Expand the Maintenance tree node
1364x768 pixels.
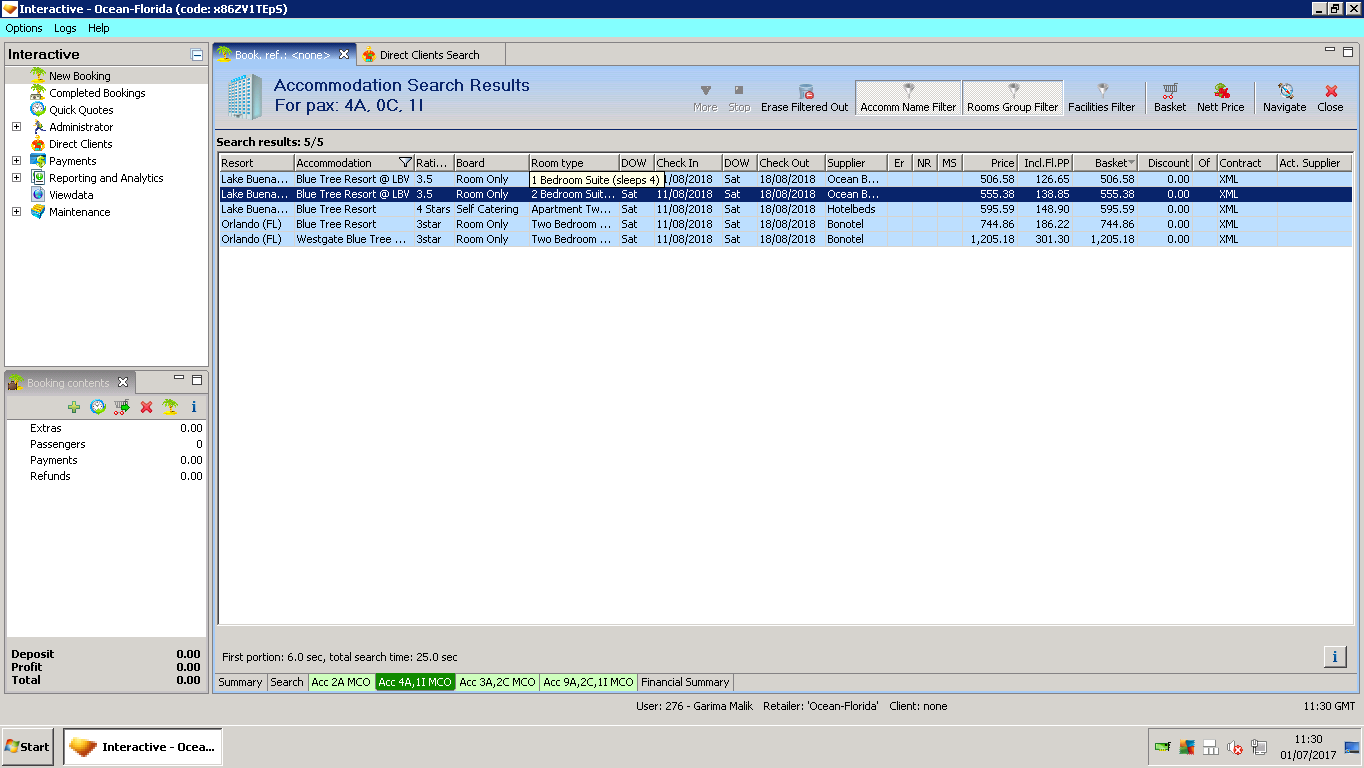click(16, 212)
